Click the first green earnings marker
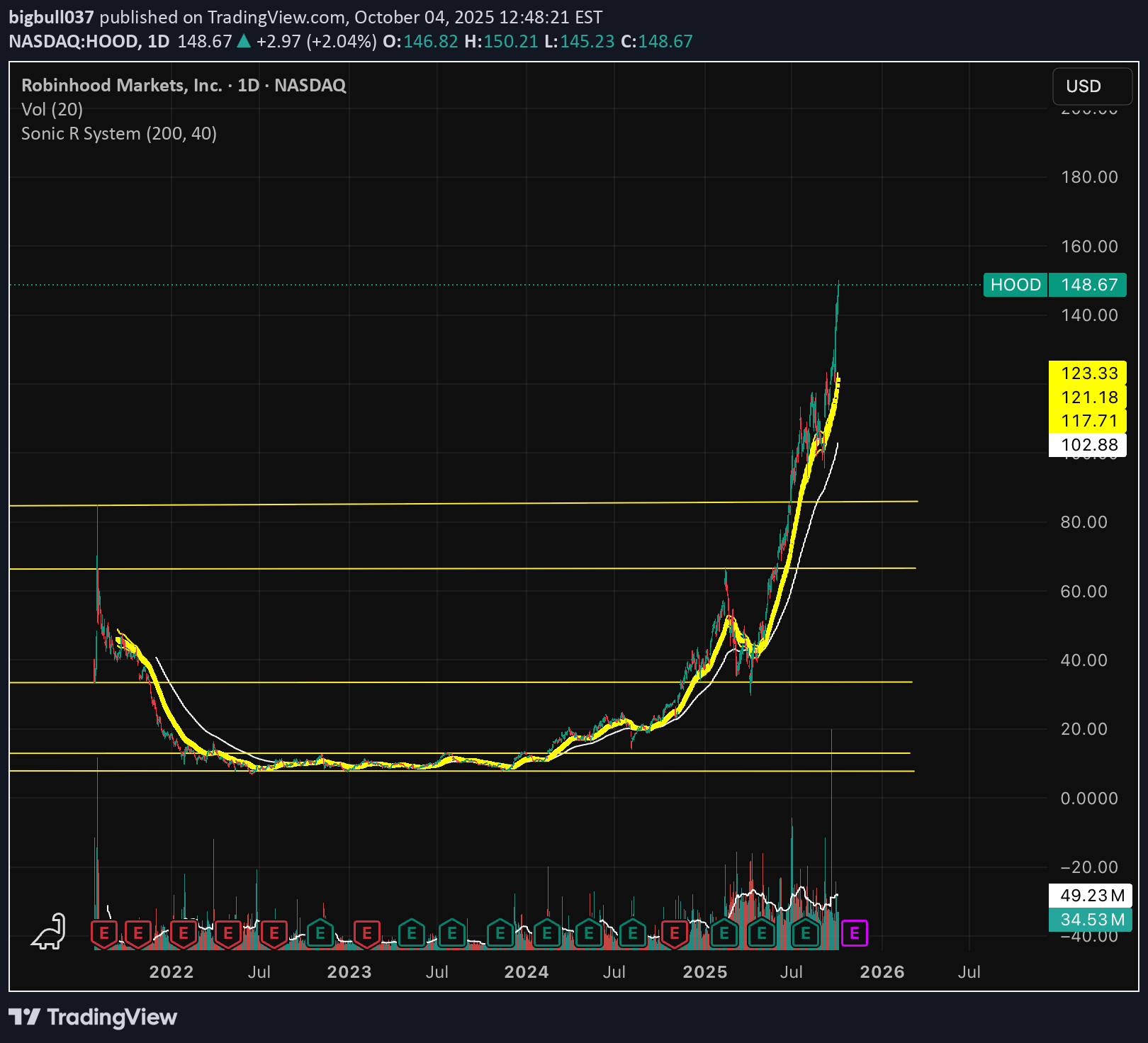Viewport: 1148px width, 1043px height. pos(320,933)
